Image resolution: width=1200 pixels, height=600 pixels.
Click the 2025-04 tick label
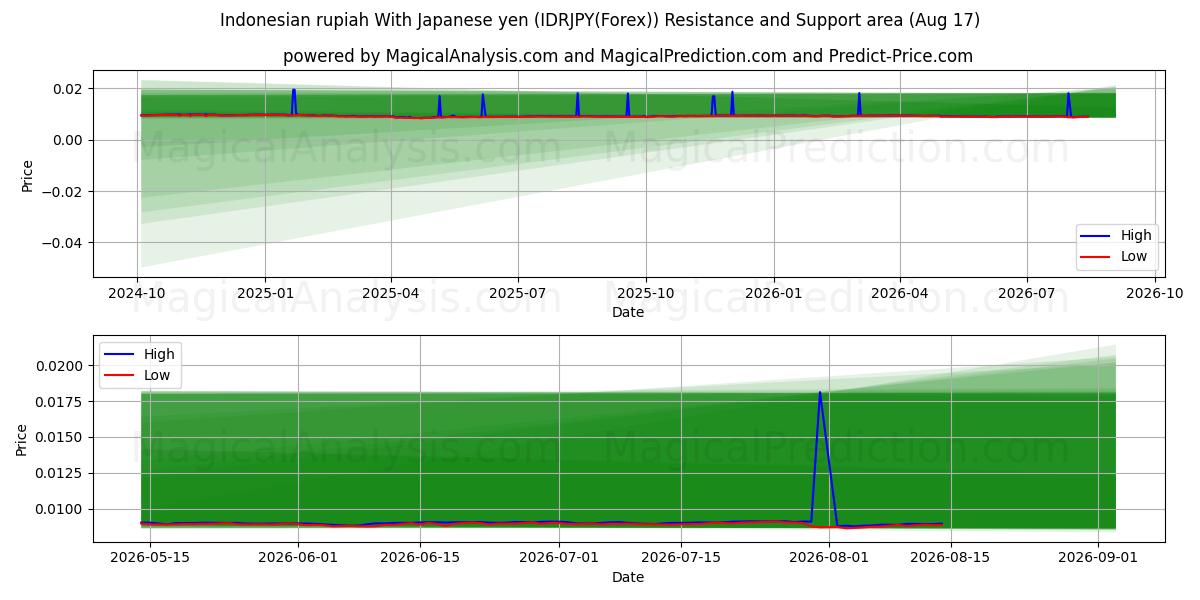click(390, 294)
